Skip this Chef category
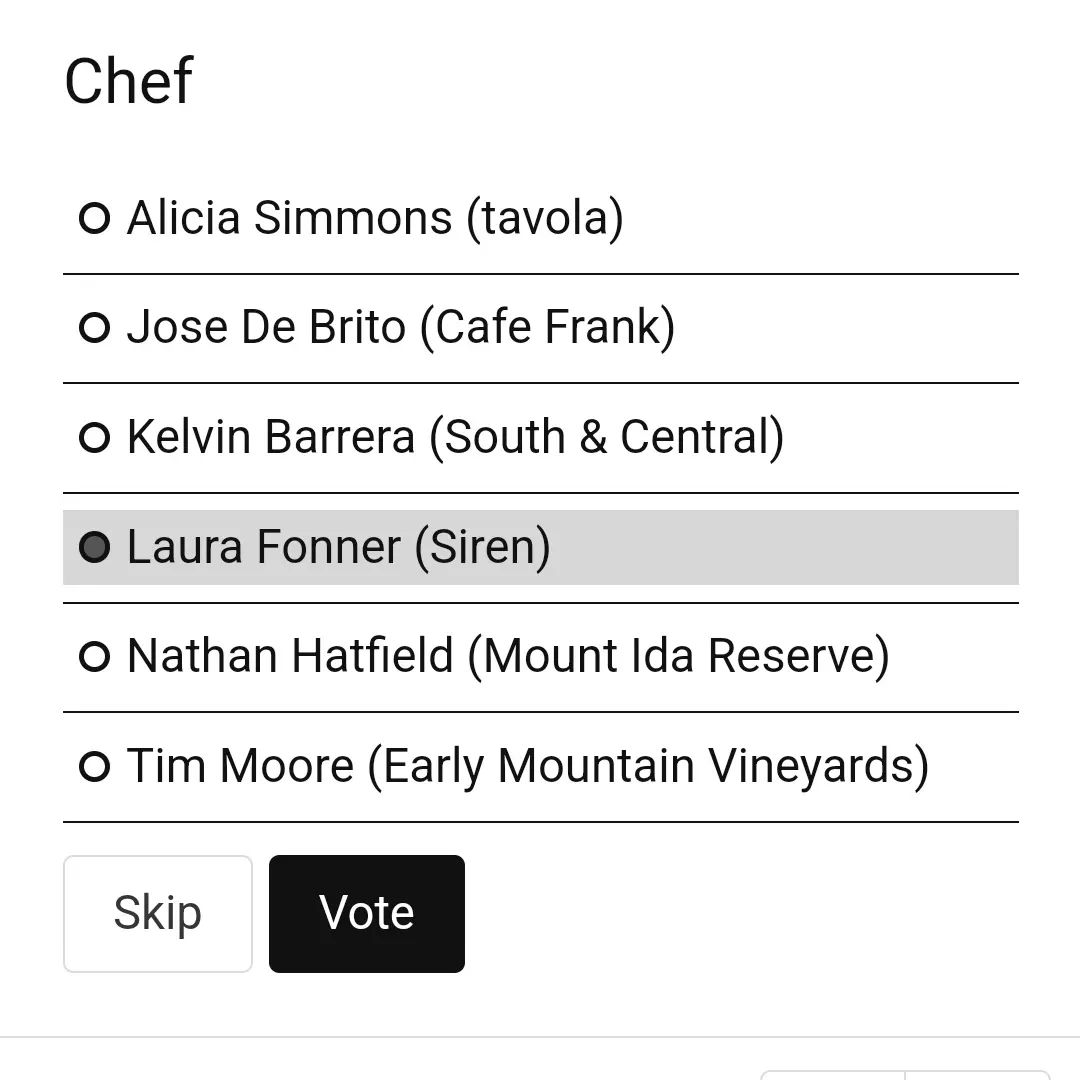 coord(158,913)
